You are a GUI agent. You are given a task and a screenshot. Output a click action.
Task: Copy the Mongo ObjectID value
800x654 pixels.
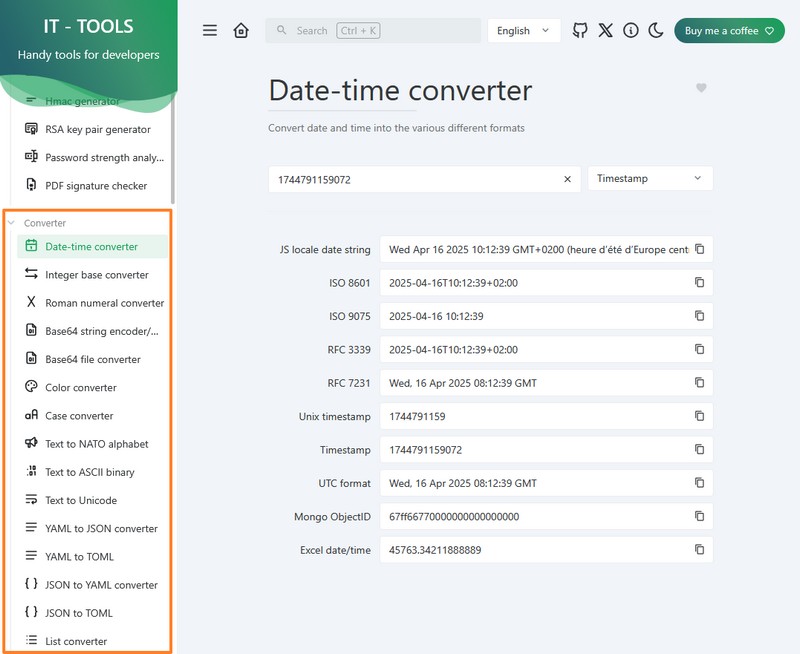click(700, 516)
